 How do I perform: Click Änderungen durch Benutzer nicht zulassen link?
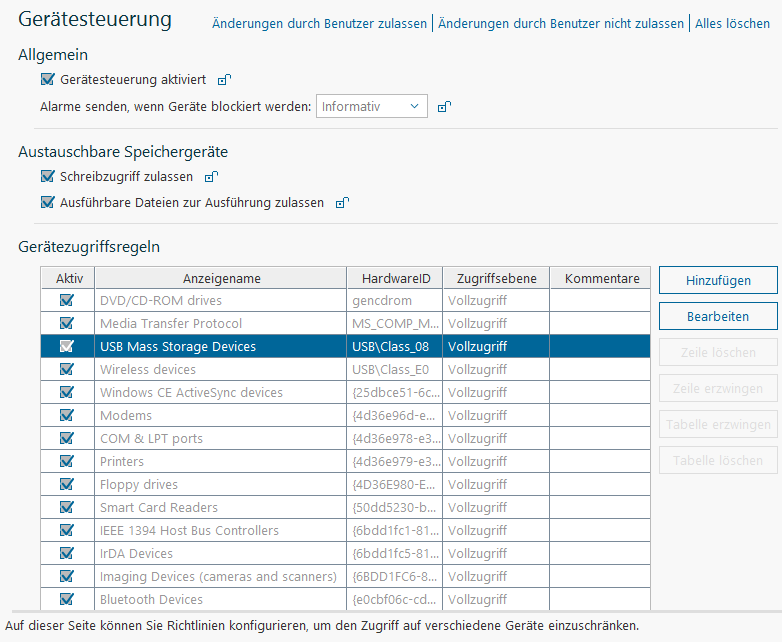click(x=561, y=23)
